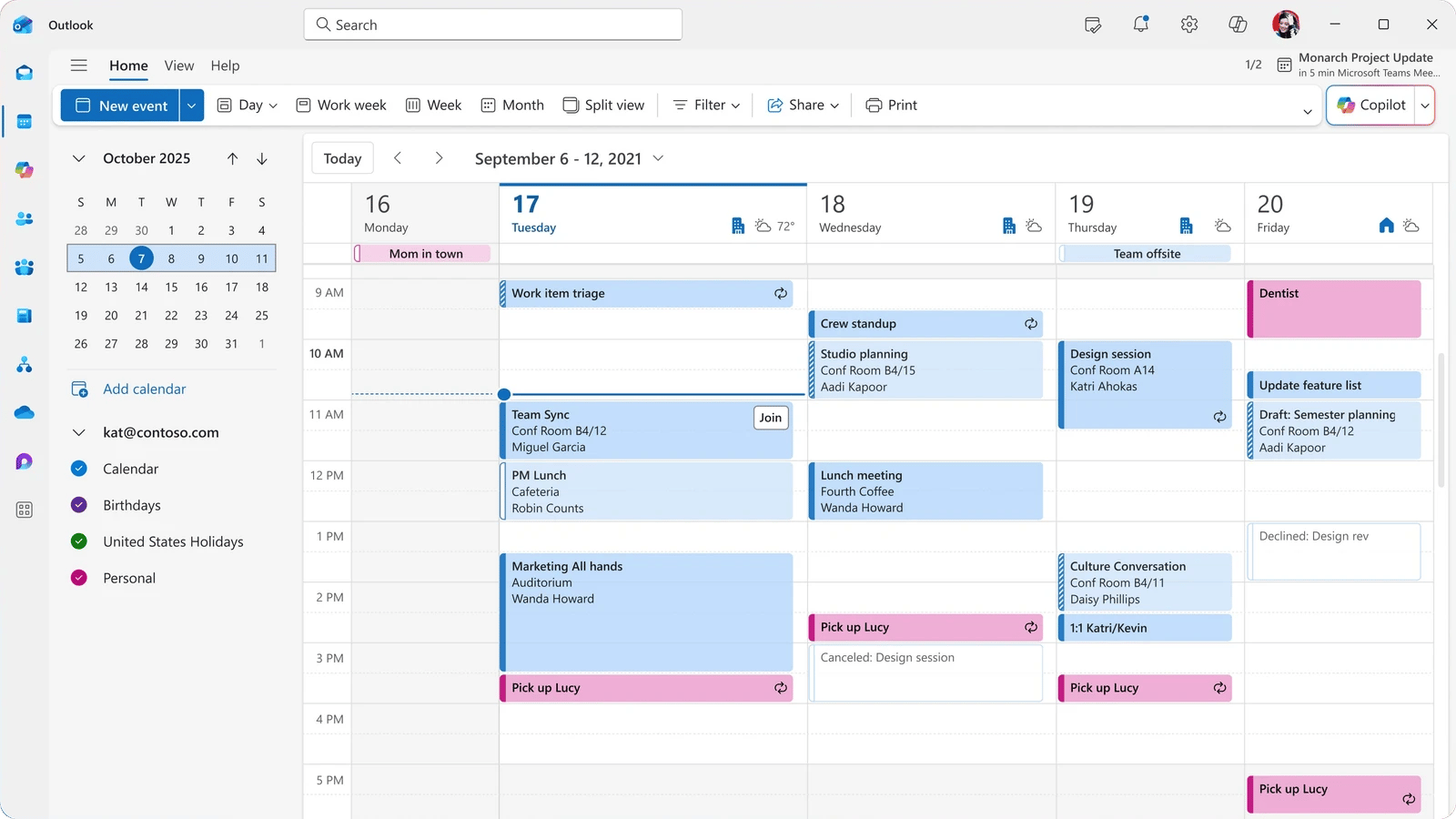Click the Add calendar icon
Screen dimensions: 1456x819
click(80, 389)
